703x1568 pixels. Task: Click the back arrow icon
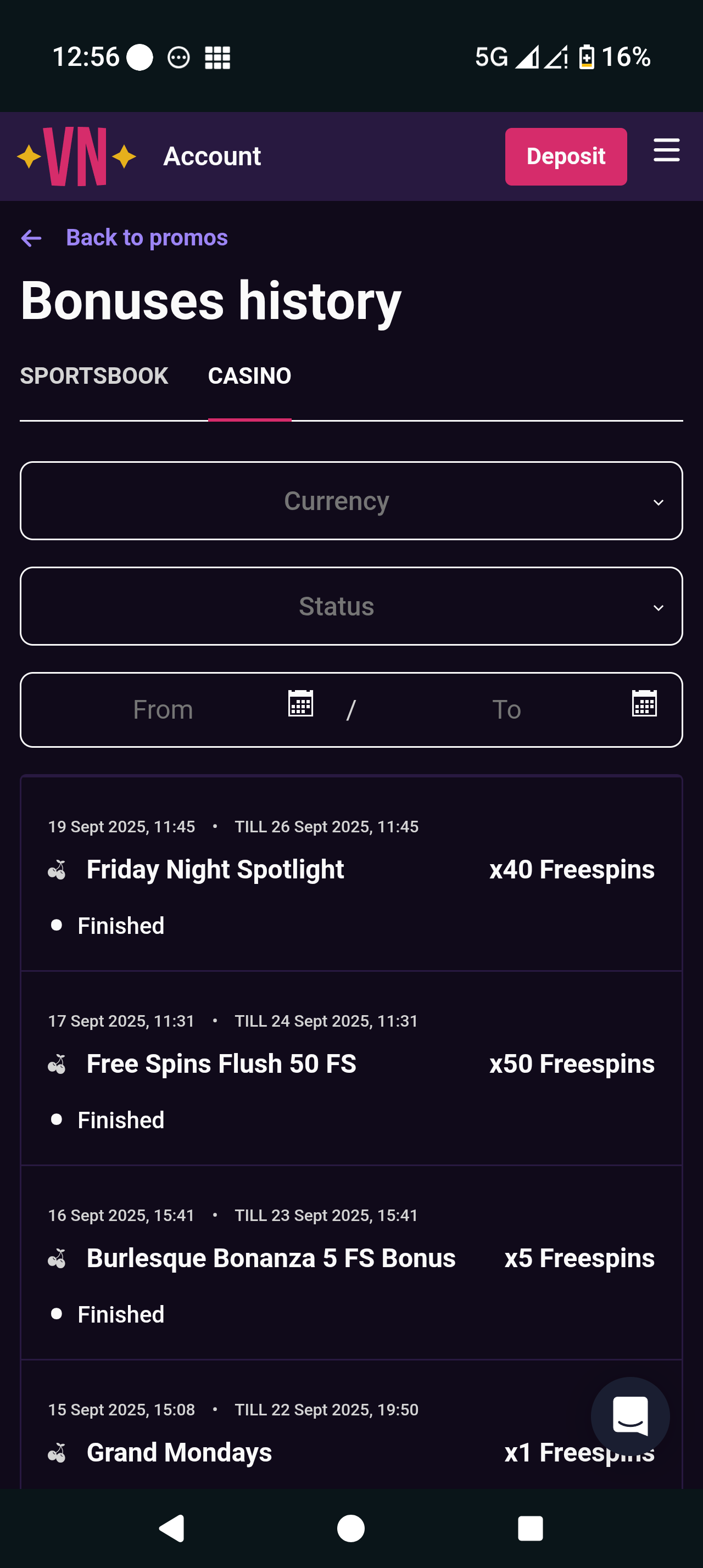(x=31, y=238)
